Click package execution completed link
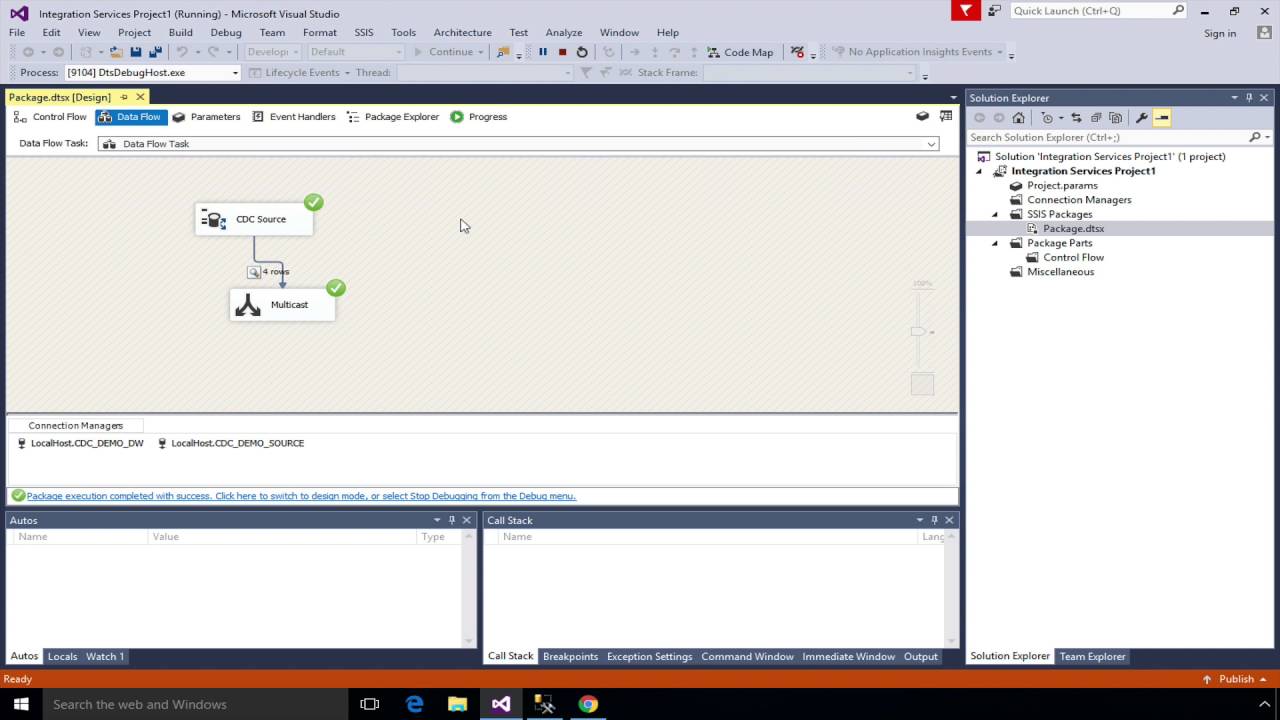 pyautogui.click(x=301, y=496)
